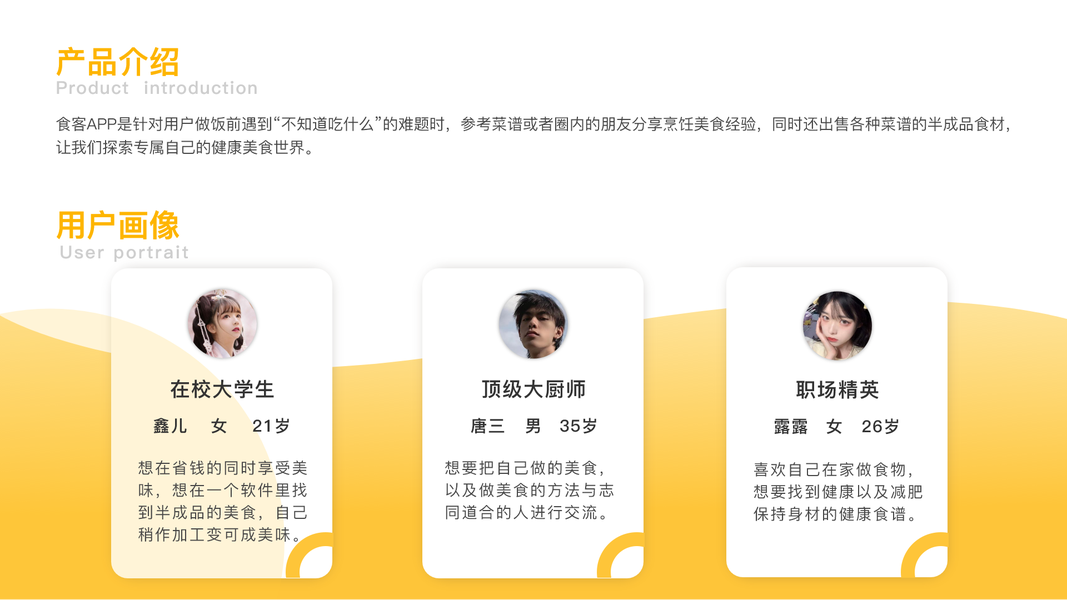
Task: Click the 在校大学生 circular avatar photo
Action: (x=222, y=323)
